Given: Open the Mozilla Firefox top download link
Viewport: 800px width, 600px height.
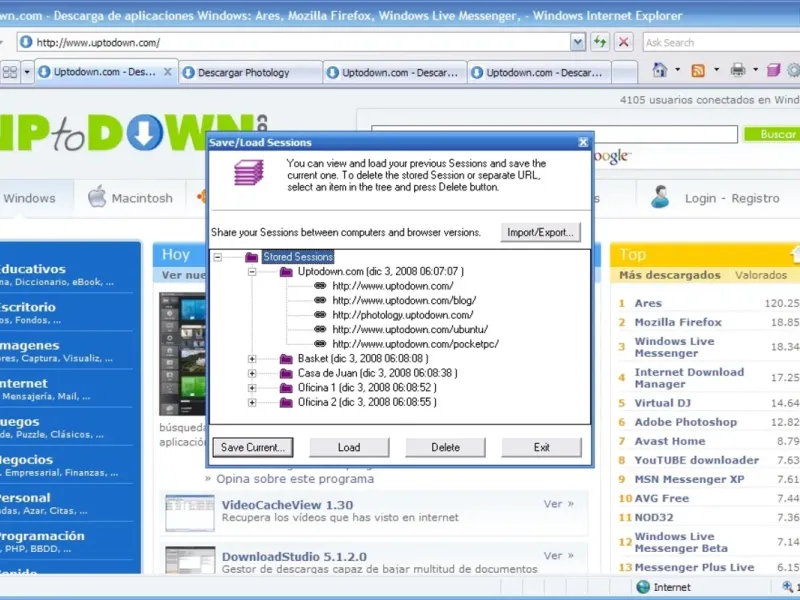Looking at the screenshot, I should 678,322.
